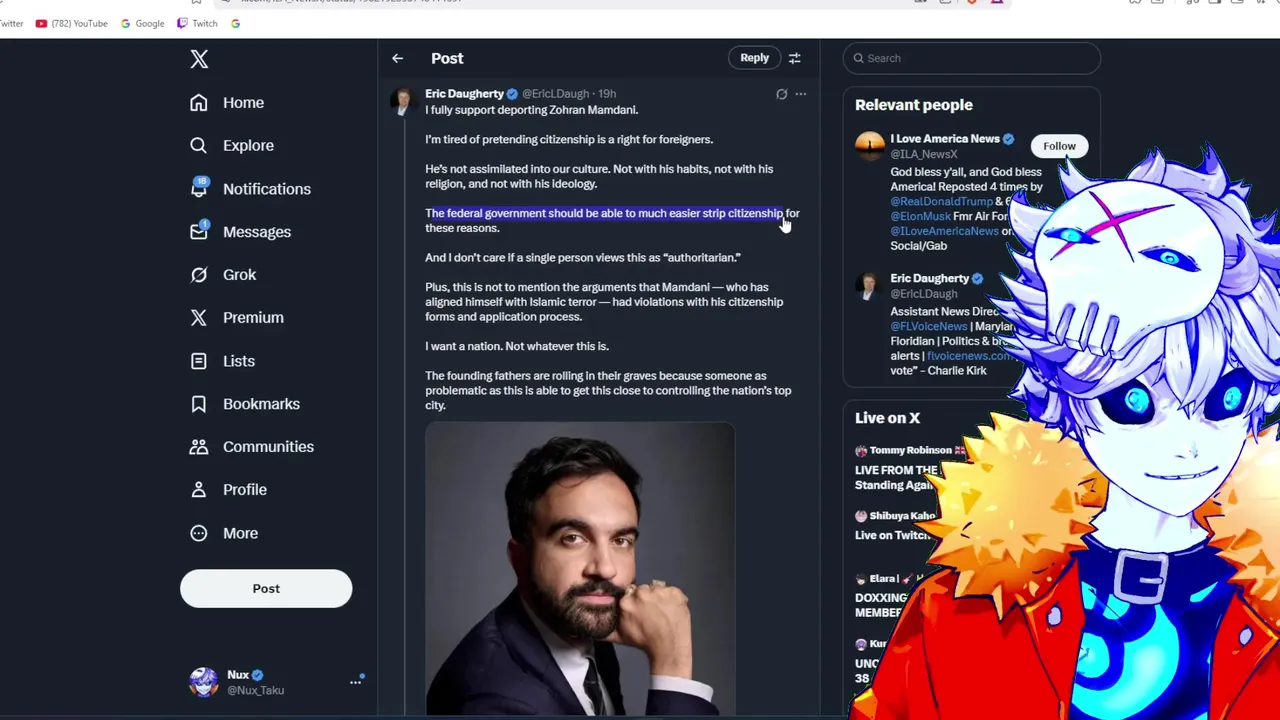This screenshot has height=720, width=1280.
Task: Click the @RealDonaldTrump mention link
Action: coord(942,202)
